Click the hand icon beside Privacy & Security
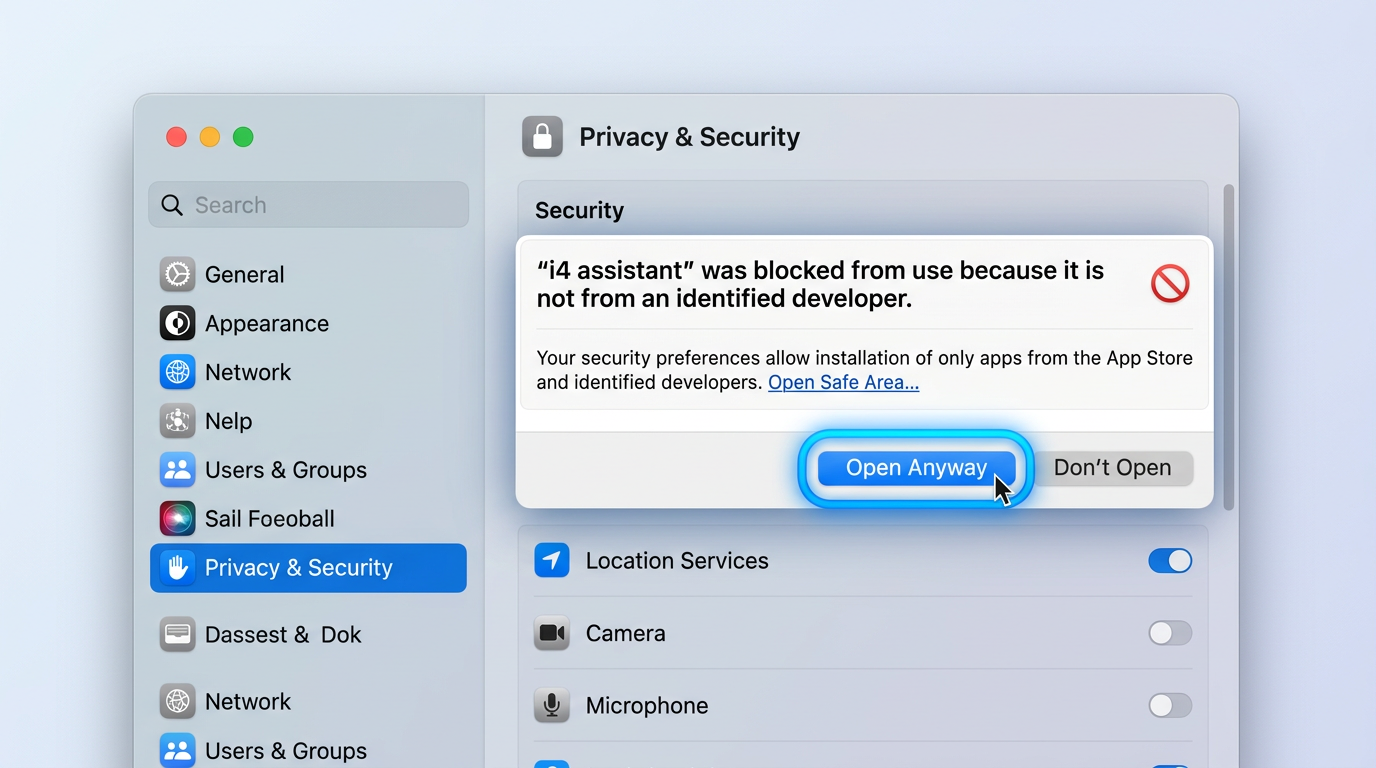Screen dimensions: 1376x768 177,568
